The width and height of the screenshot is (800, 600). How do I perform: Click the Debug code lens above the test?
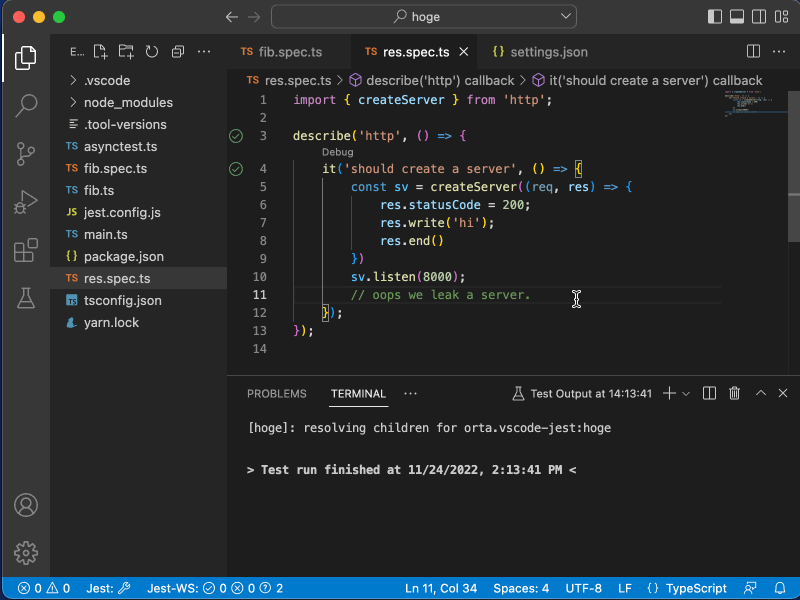(337, 151)
